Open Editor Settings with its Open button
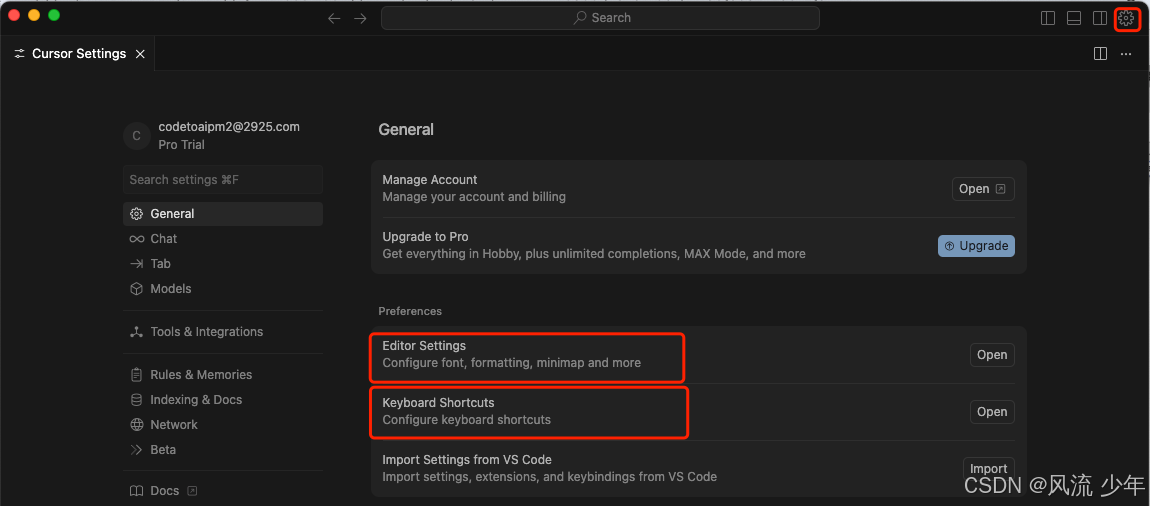 point(992,355)
